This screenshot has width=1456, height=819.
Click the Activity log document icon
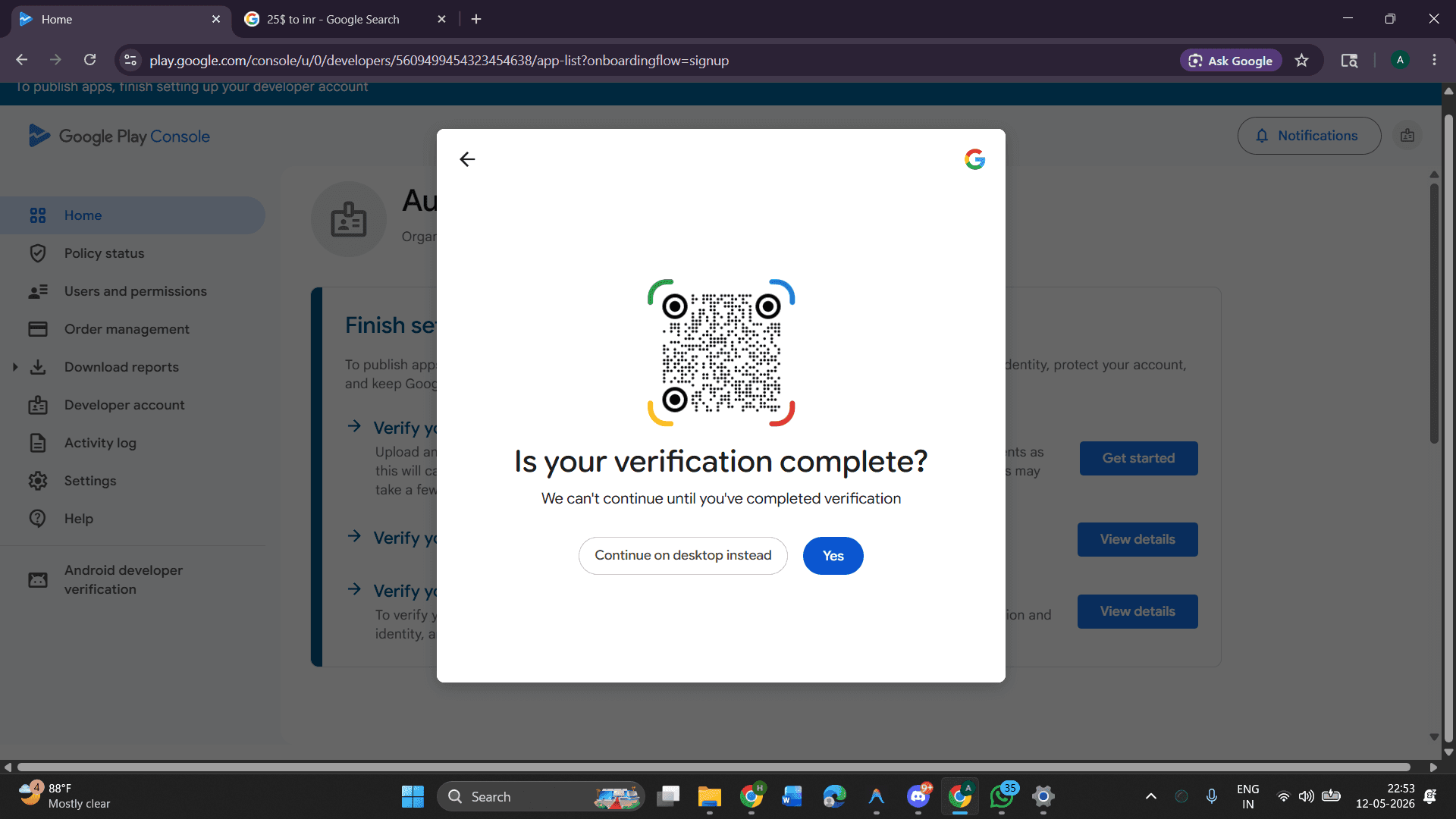coord(38,443)
